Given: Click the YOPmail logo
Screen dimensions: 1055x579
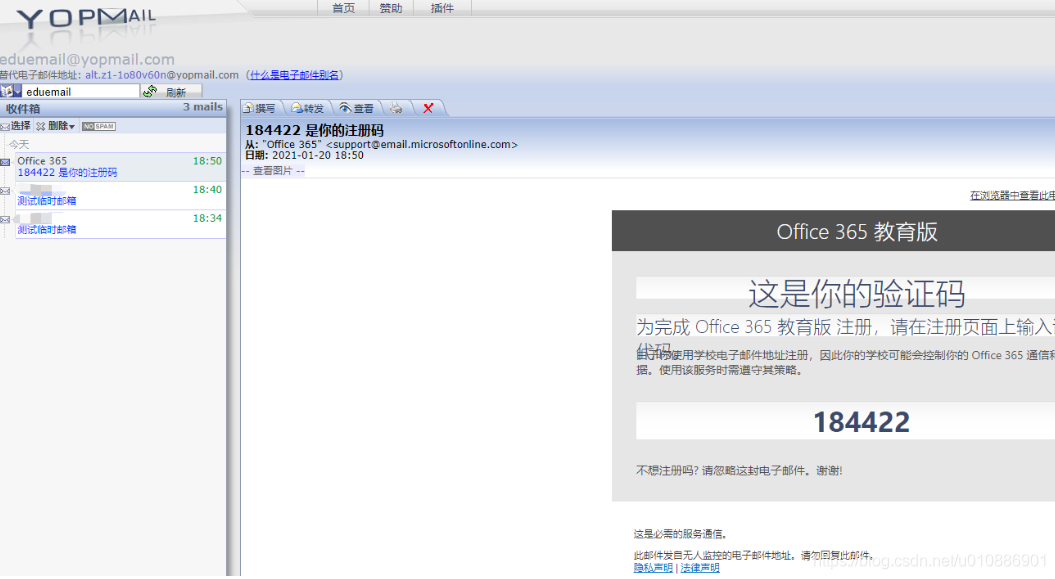Looking at the screenshot, I should [x=86, y=18].
